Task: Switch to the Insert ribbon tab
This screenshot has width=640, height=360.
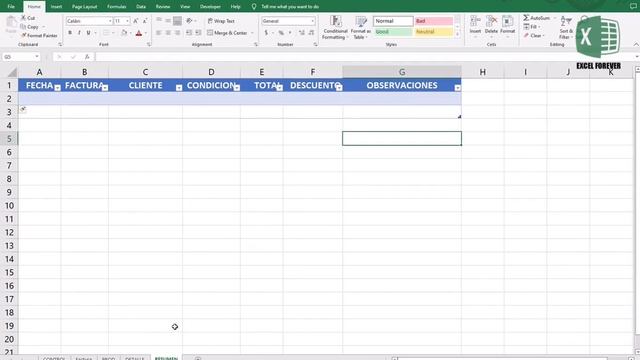Action: coord(56,7)
